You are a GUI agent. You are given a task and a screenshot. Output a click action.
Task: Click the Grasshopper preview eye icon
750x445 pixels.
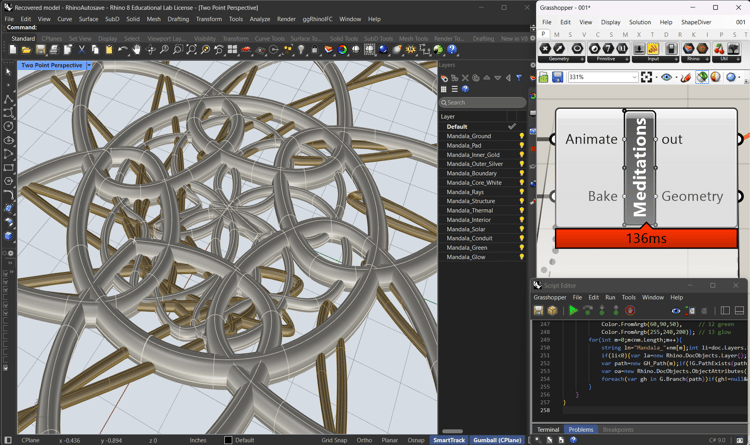667,77
